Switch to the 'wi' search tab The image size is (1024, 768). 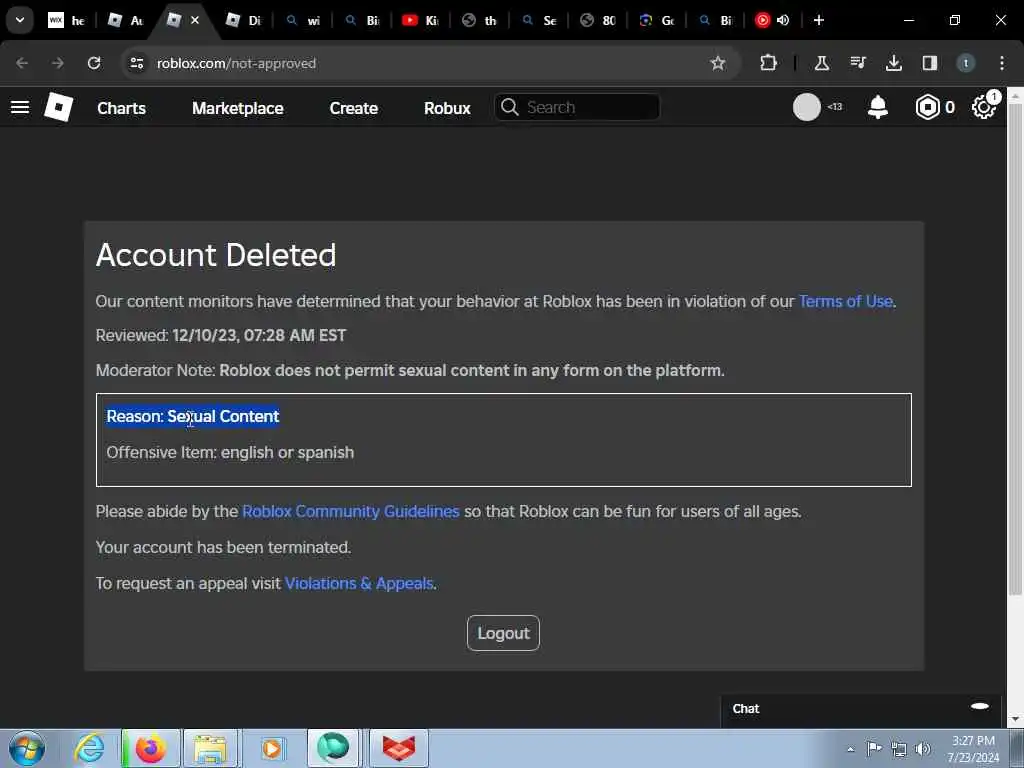coord(303,20)
